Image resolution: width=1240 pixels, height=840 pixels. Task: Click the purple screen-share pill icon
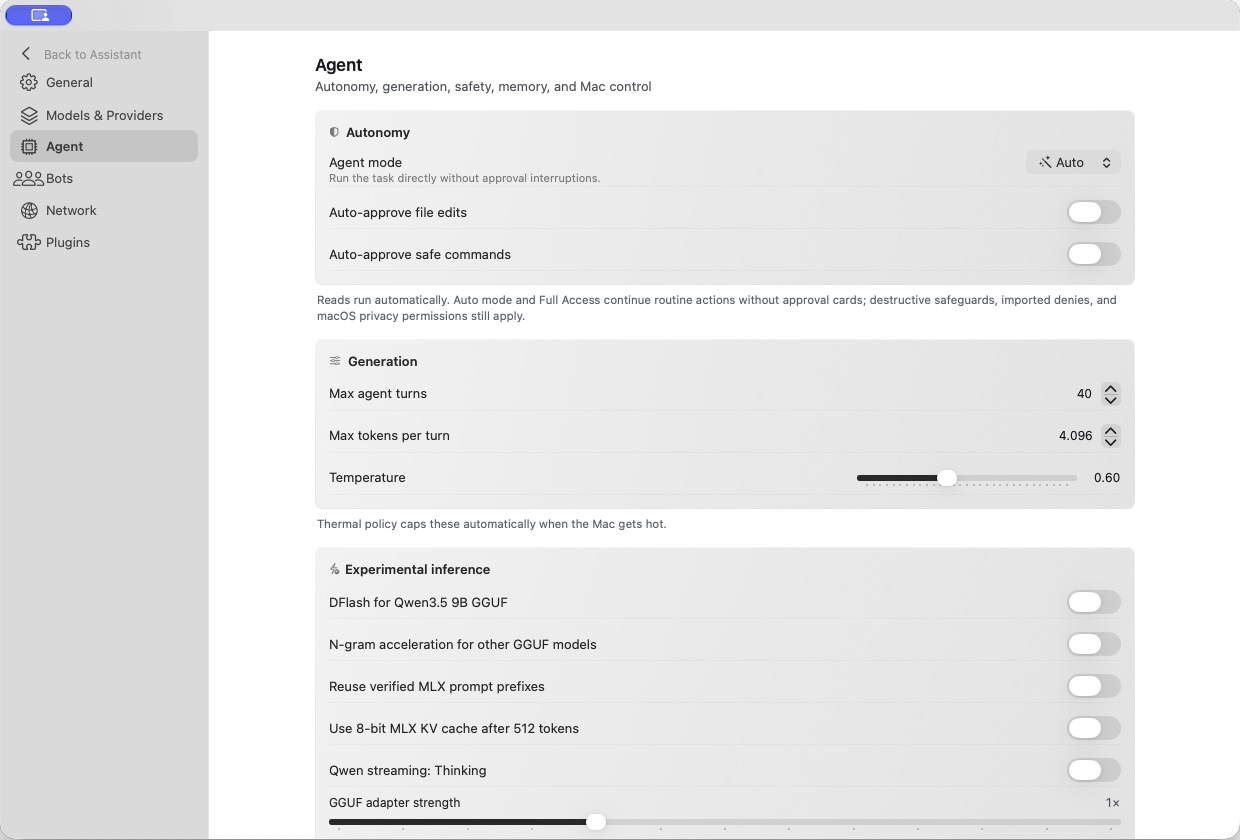[39, 15]
